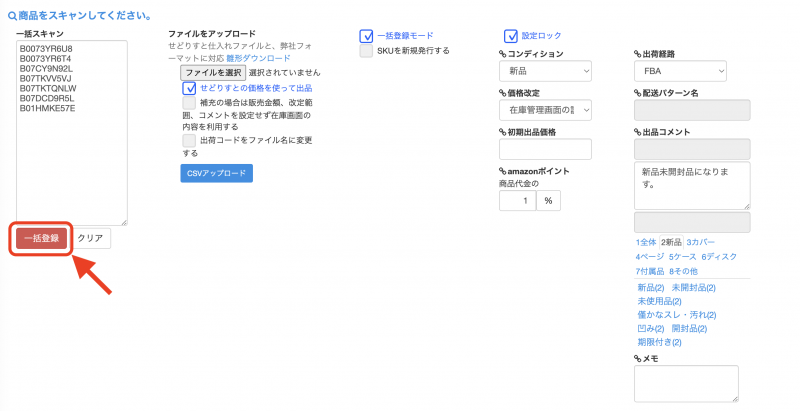The width and height of the screenshot is (800, 411).
Task: Select the 4ページ comment tab
Action: [649, 256]
